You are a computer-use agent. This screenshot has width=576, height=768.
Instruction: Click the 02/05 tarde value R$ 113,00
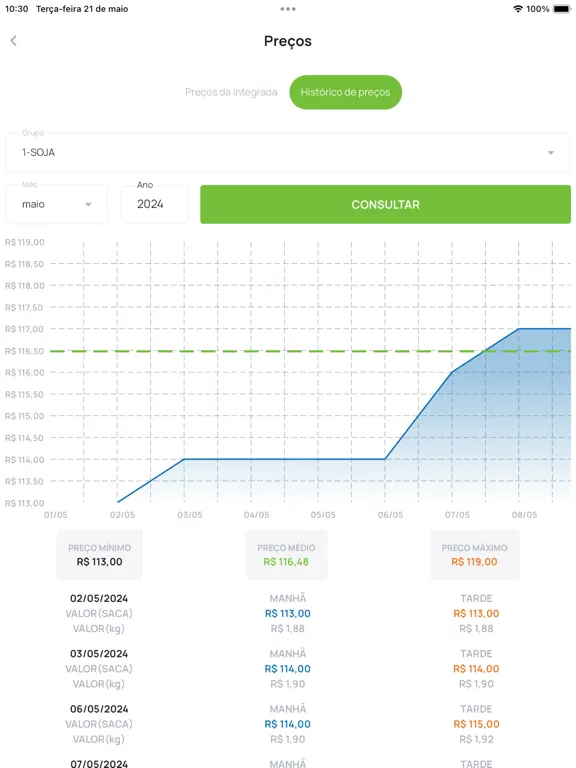point(476,613)
